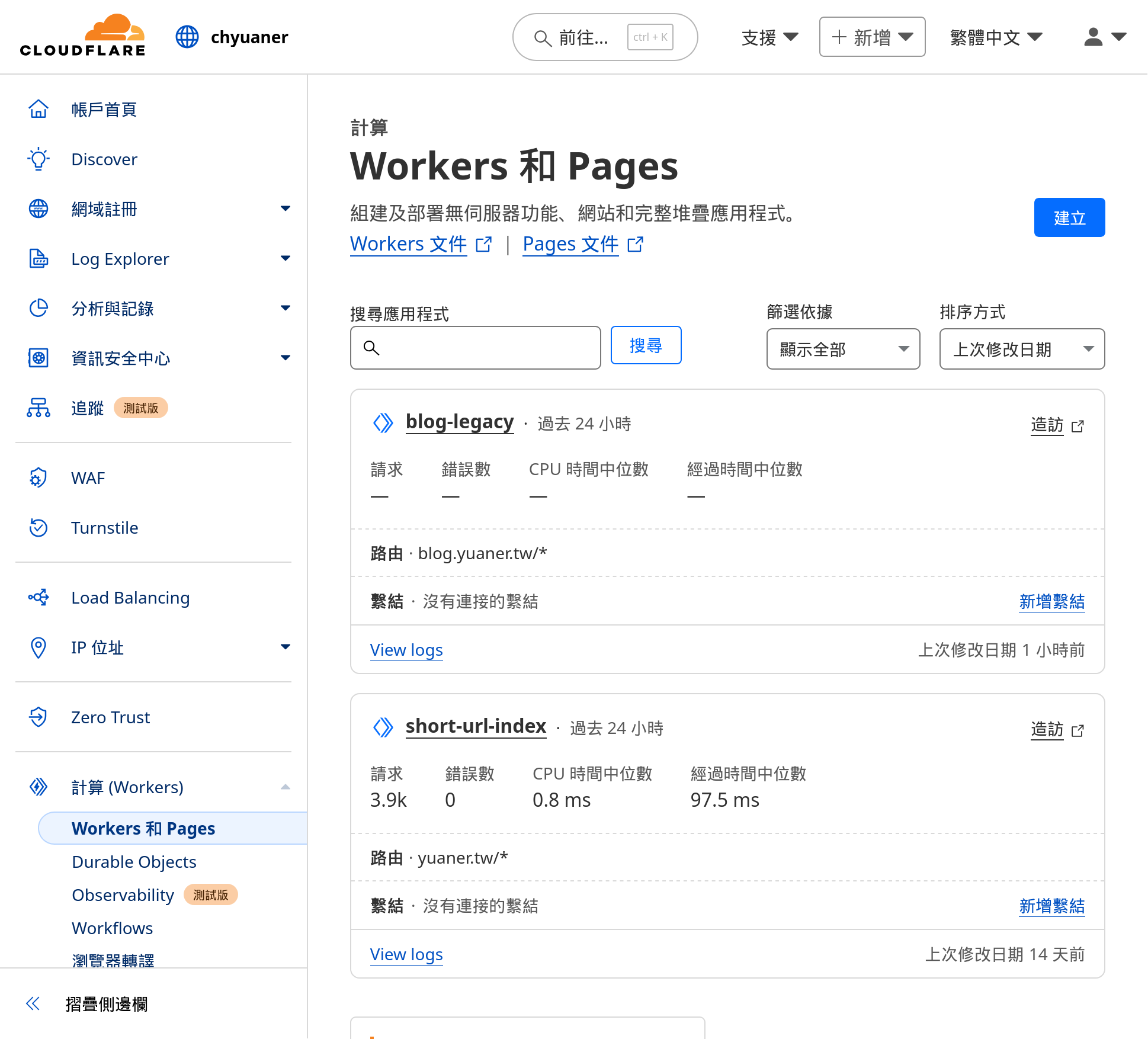Viewport: 1148px width, 1039px height.
Task: Click the 資訊安全中心 icon
Action: (x=39, y=358)
